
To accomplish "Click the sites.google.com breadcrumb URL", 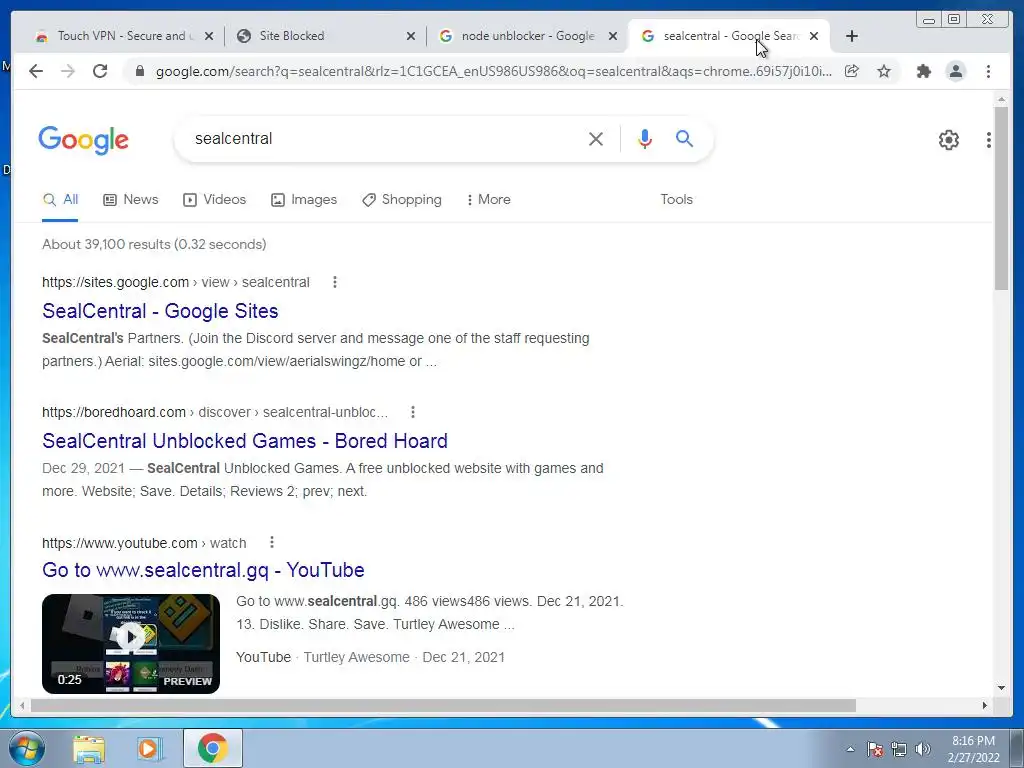I will [176, 282].
